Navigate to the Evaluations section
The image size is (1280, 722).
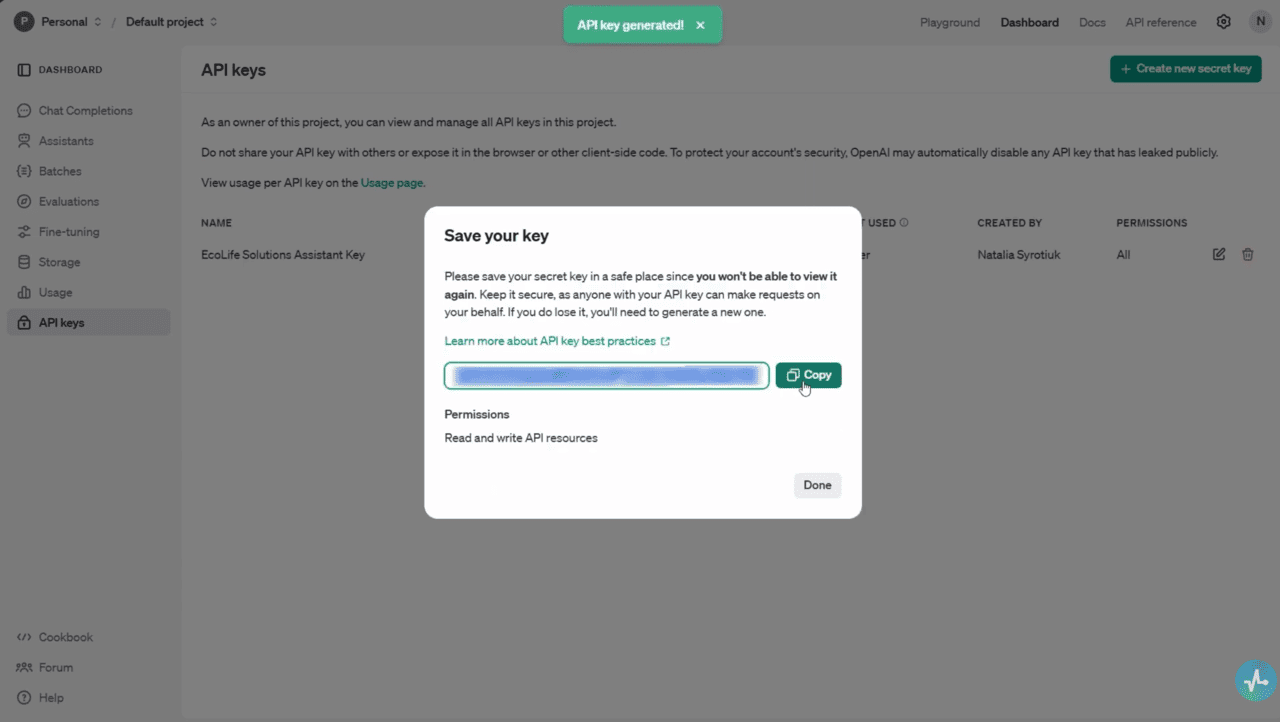tap(69, 201)
